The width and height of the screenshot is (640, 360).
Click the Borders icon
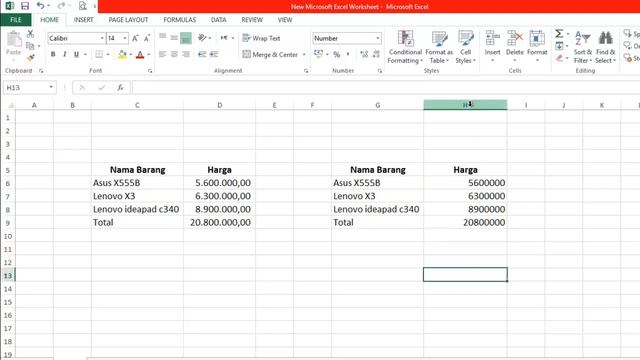click(x=99, y=54)
